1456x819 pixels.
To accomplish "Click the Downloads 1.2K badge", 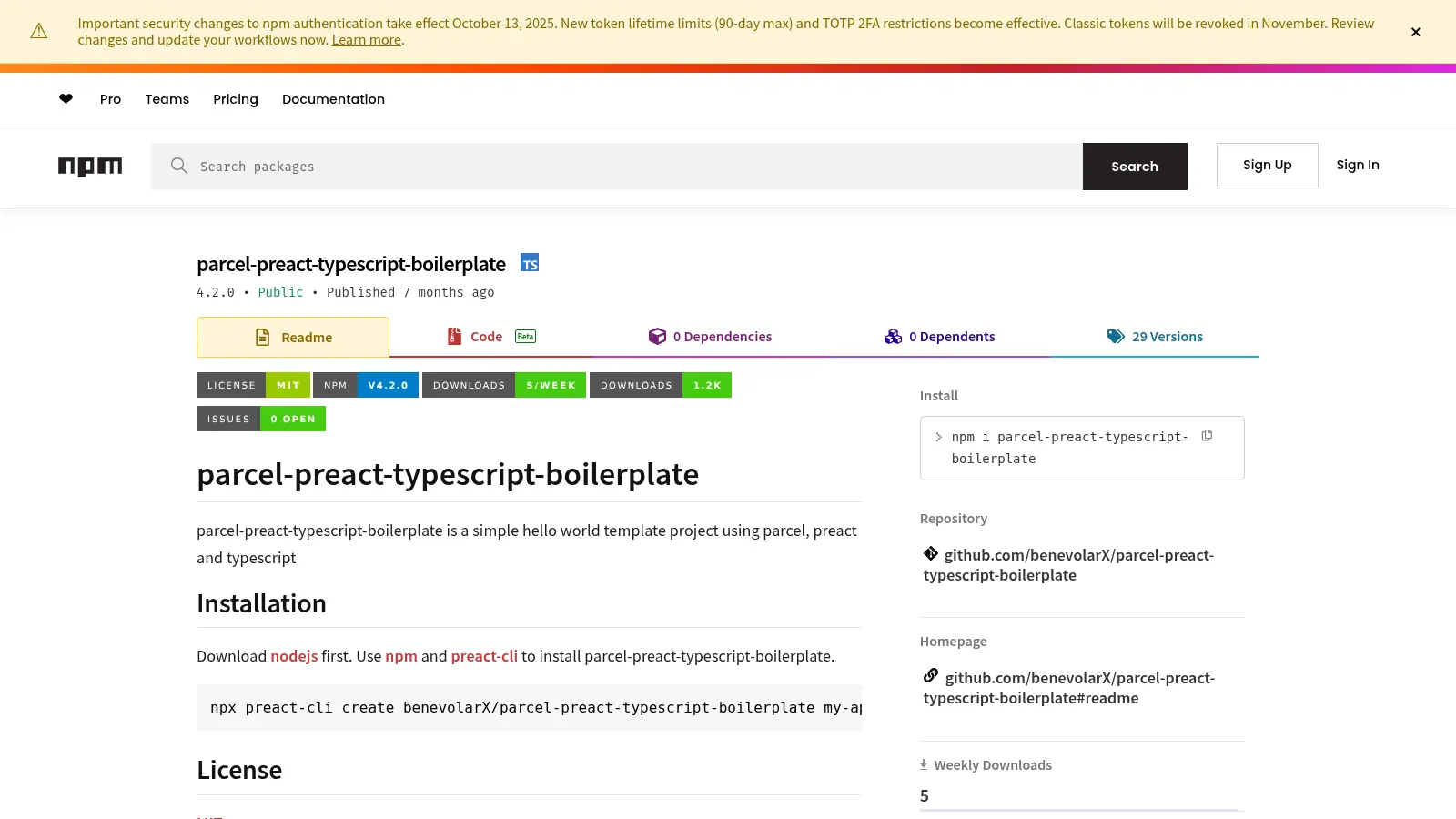I will tap(661, 385).
